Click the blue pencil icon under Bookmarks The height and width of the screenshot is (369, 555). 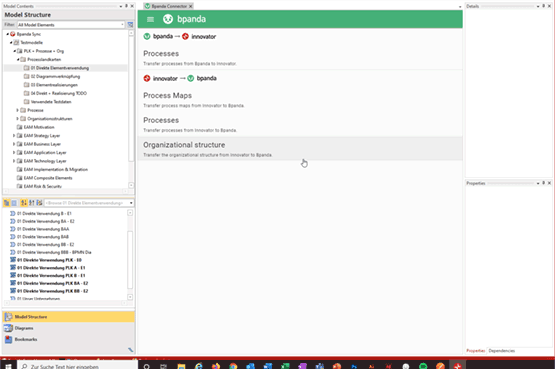[x=131, y=350]
